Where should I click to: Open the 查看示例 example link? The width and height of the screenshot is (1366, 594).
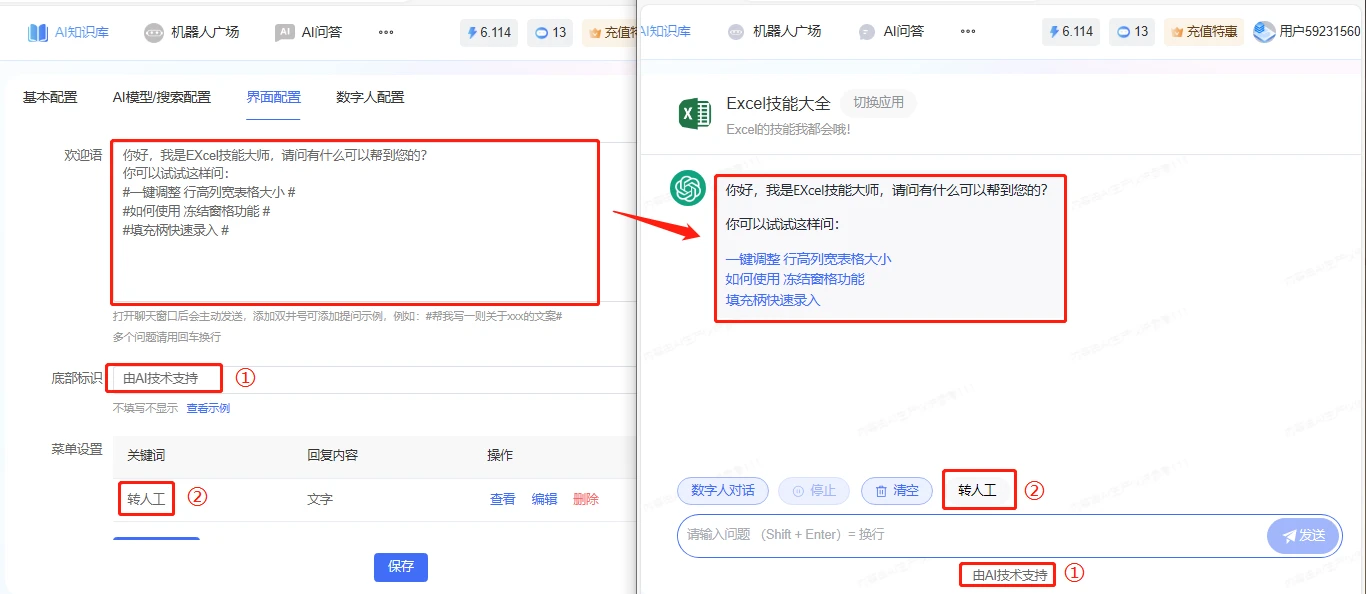(x=208, y=407)
